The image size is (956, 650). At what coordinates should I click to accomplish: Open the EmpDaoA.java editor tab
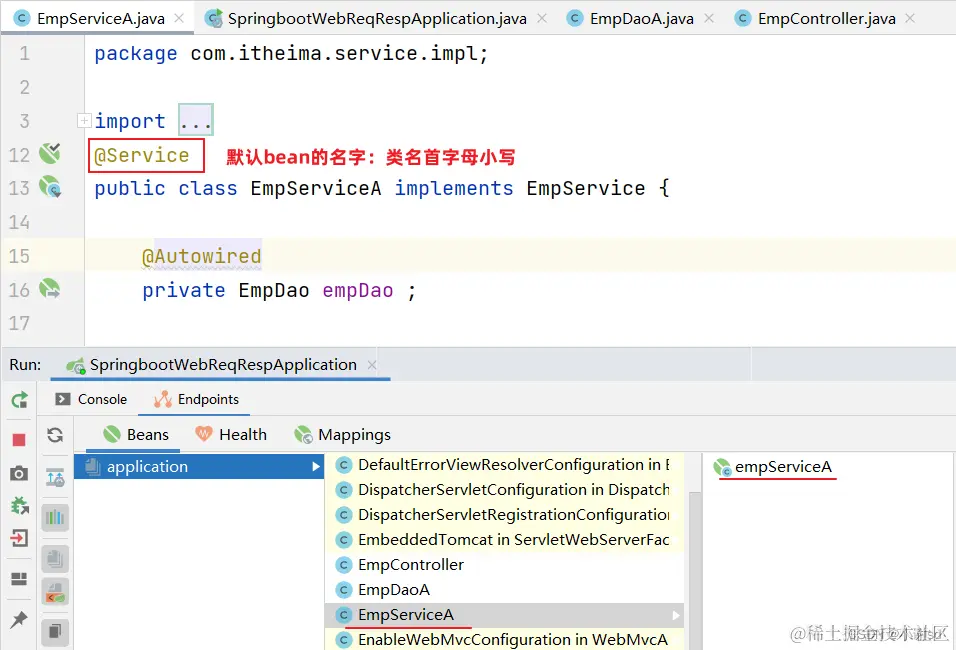[x=641, y=18]
